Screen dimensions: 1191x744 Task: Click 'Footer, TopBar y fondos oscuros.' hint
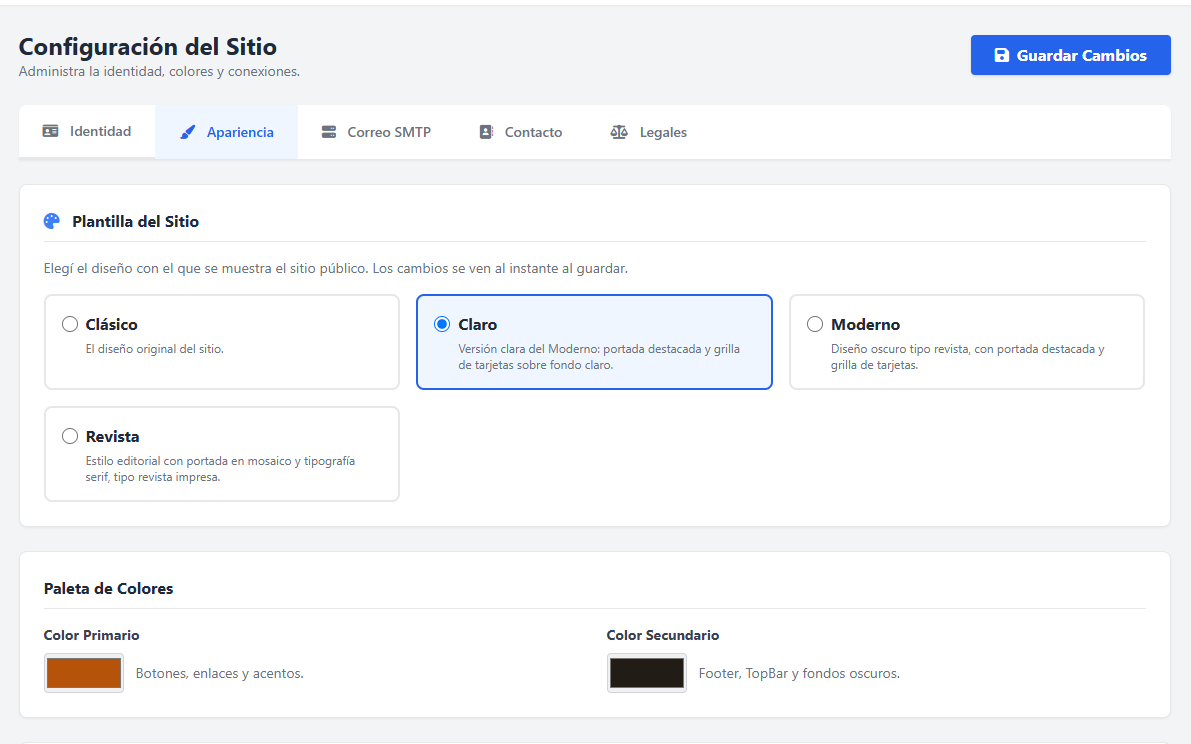click(799, 673)
